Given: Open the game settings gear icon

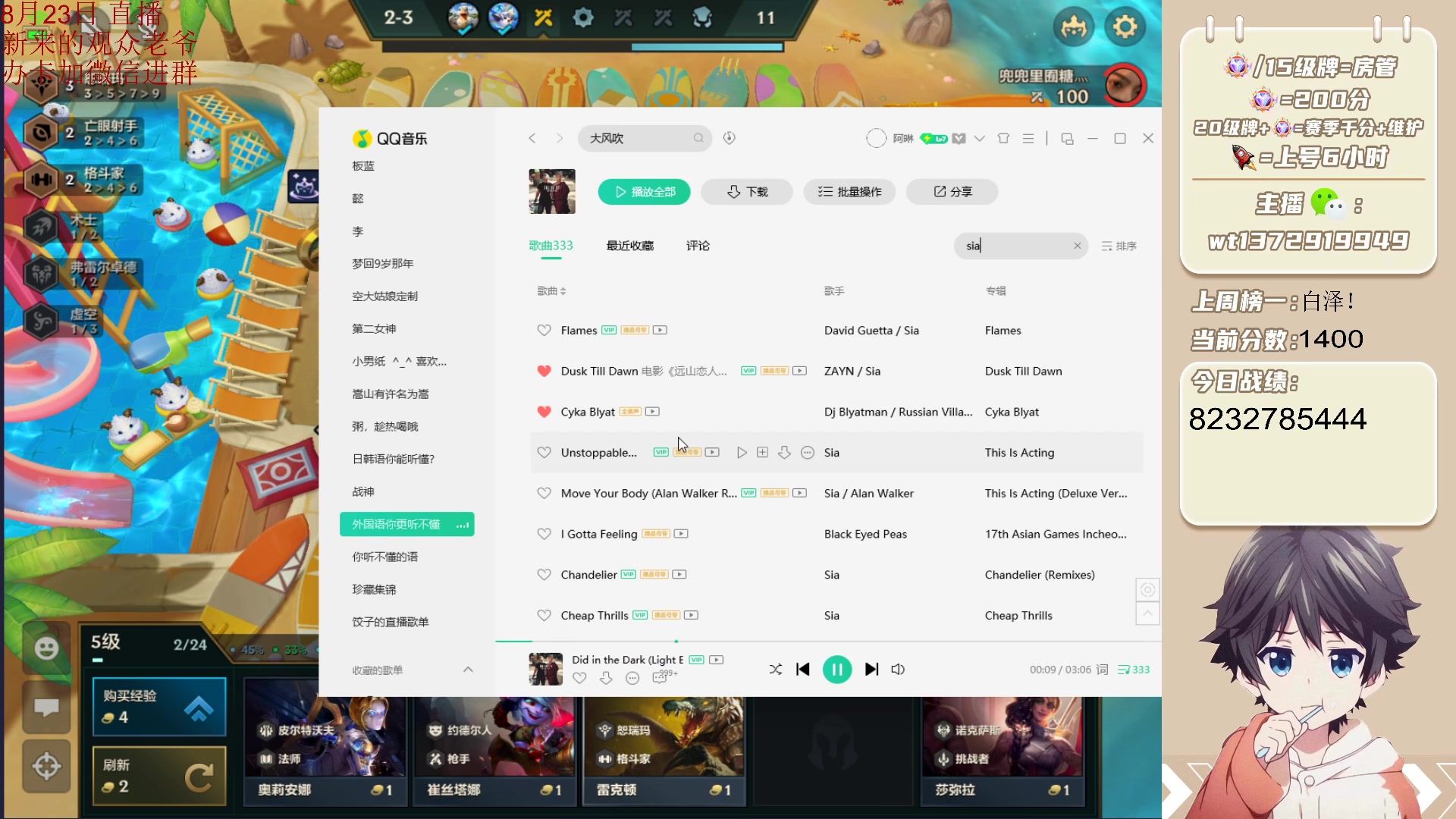Looking at the screenshot, I should tap(1125, 27).
